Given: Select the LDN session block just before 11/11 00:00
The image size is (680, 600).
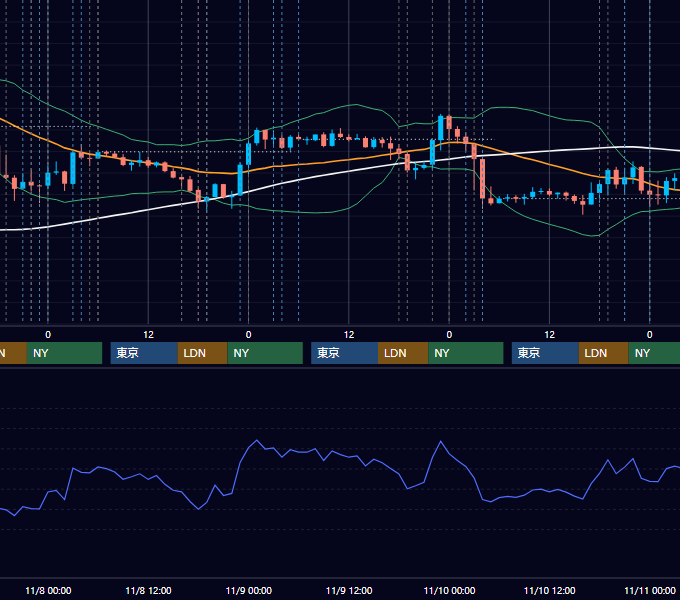Looking at the screenshot, I should [x=604, y=353].
